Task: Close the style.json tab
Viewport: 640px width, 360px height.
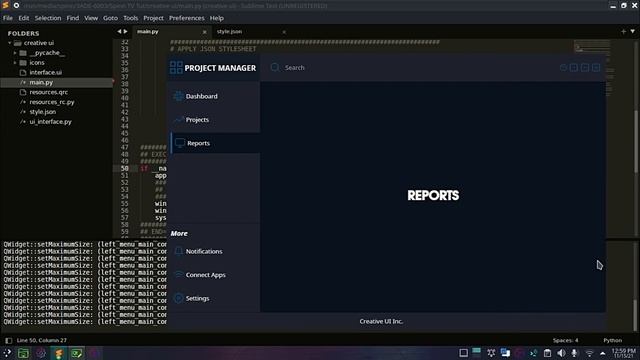Action: (284, 32)
